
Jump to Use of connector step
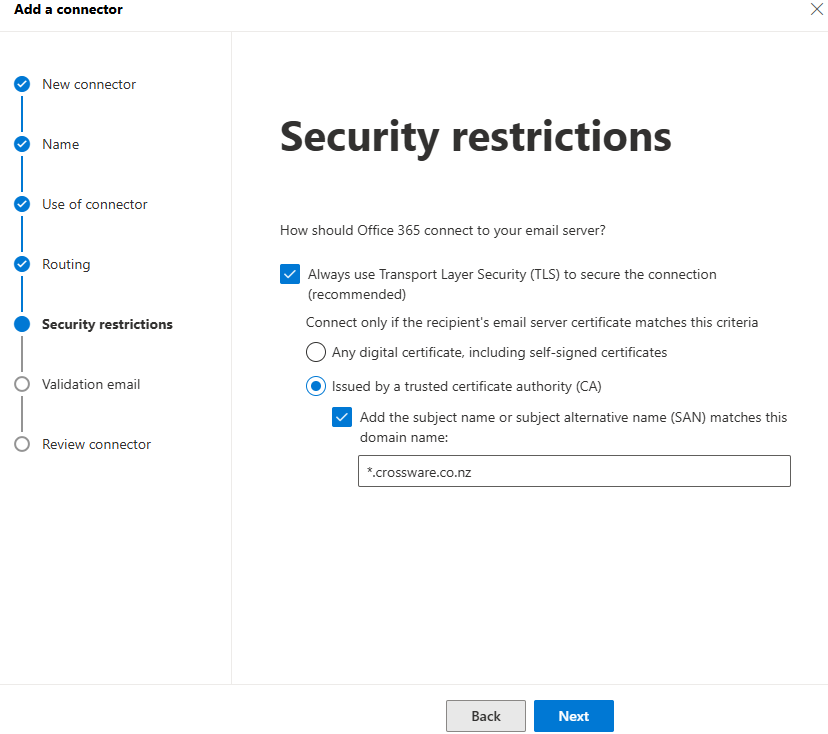[x=94, y=205]
